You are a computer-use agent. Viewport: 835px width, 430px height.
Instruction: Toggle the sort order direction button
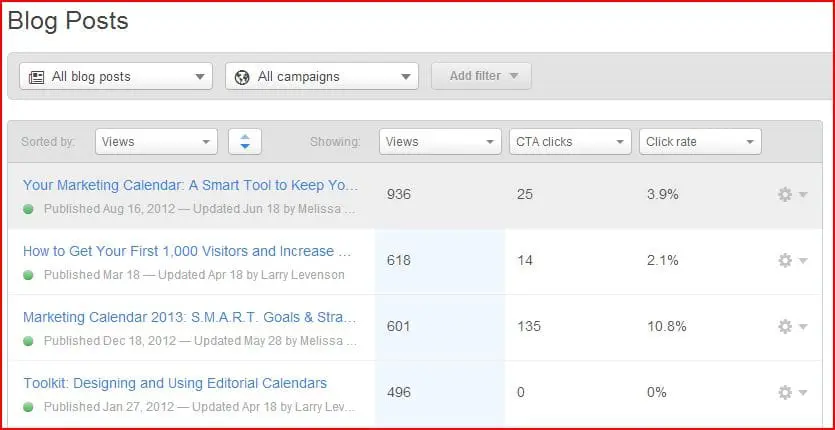tap(245, 142)
